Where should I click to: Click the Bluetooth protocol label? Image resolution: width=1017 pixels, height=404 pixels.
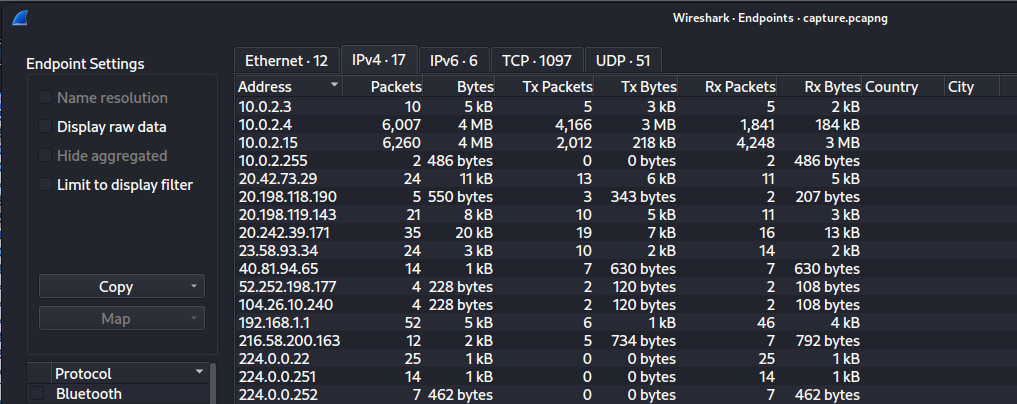tap(89, 394)
